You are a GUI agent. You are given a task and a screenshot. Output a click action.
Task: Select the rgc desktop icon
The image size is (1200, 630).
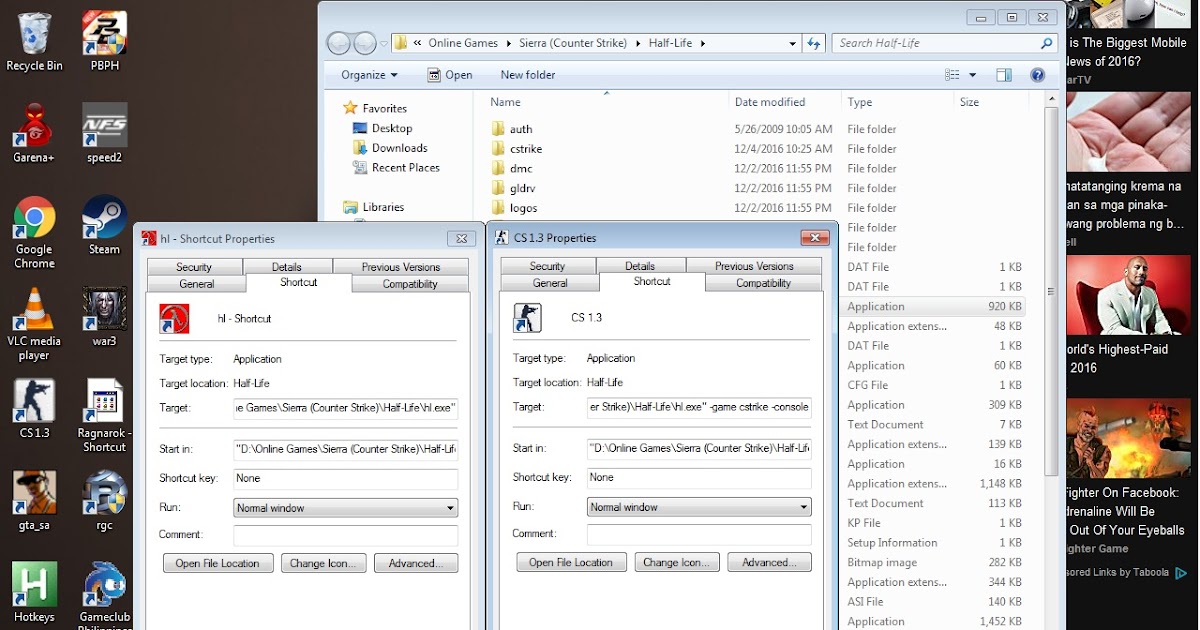(104, 501)
